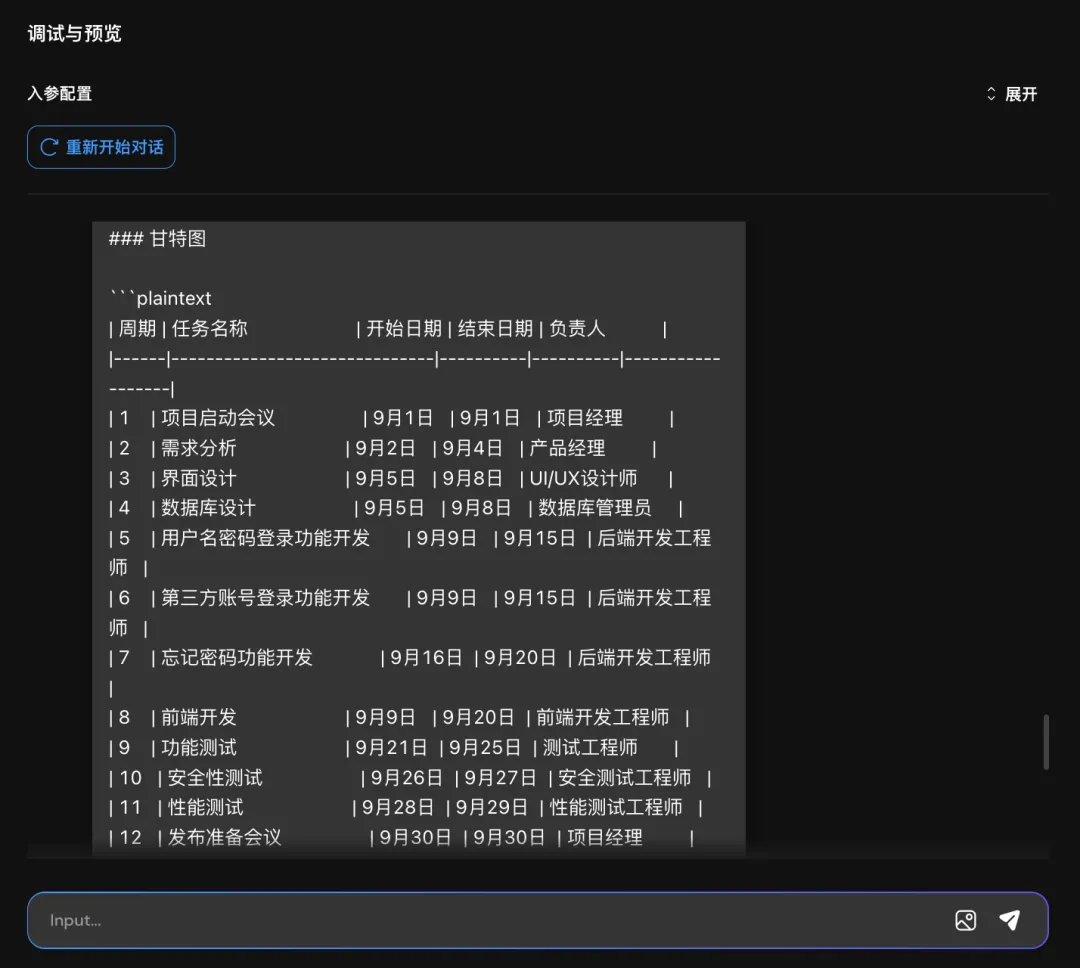Click 项目经理 in the 发布准备会议 row
This screenshot has height=968, width=1080.
click(605, 837)
